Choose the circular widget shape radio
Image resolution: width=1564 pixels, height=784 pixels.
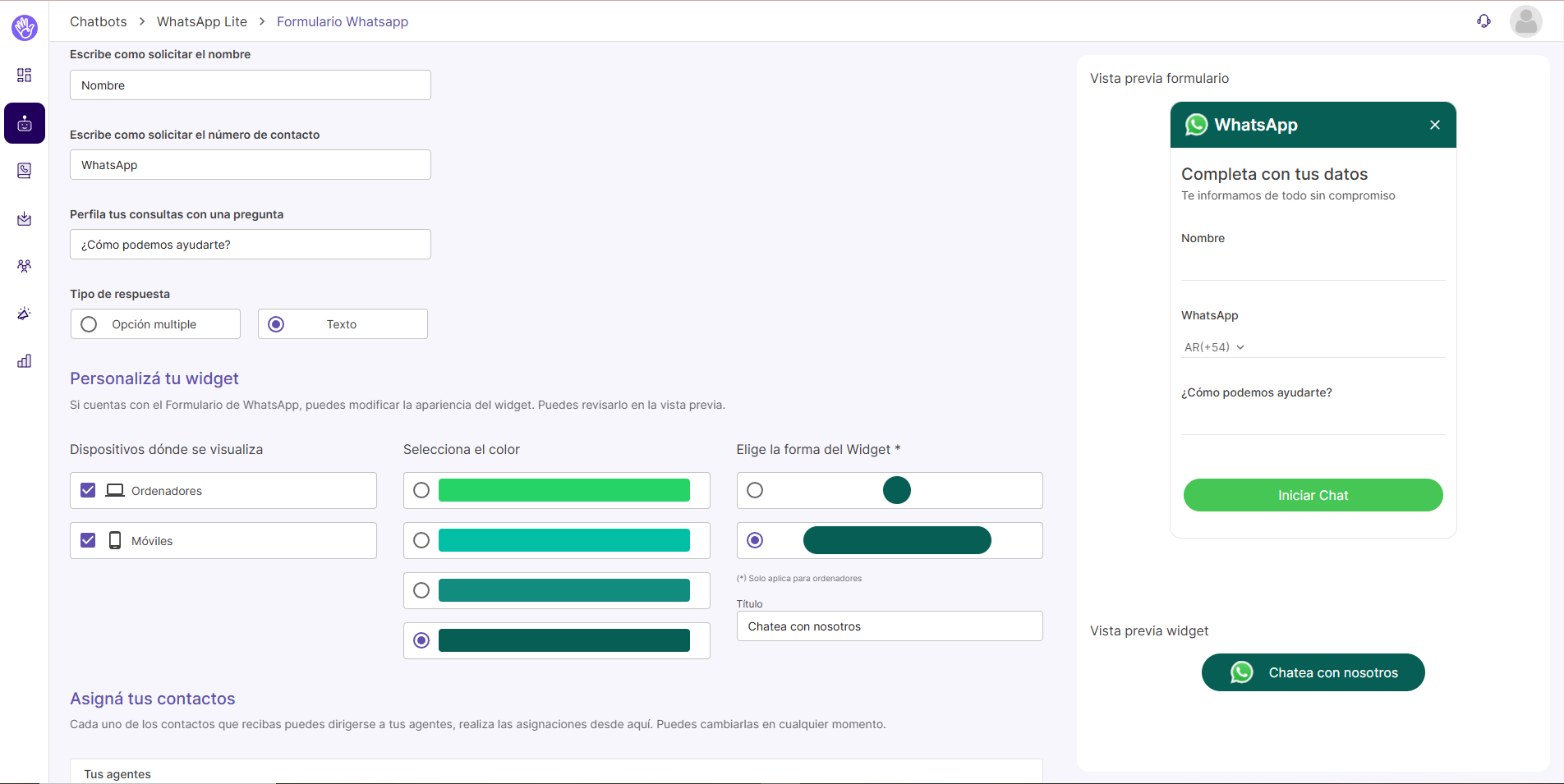coord(755,490)
